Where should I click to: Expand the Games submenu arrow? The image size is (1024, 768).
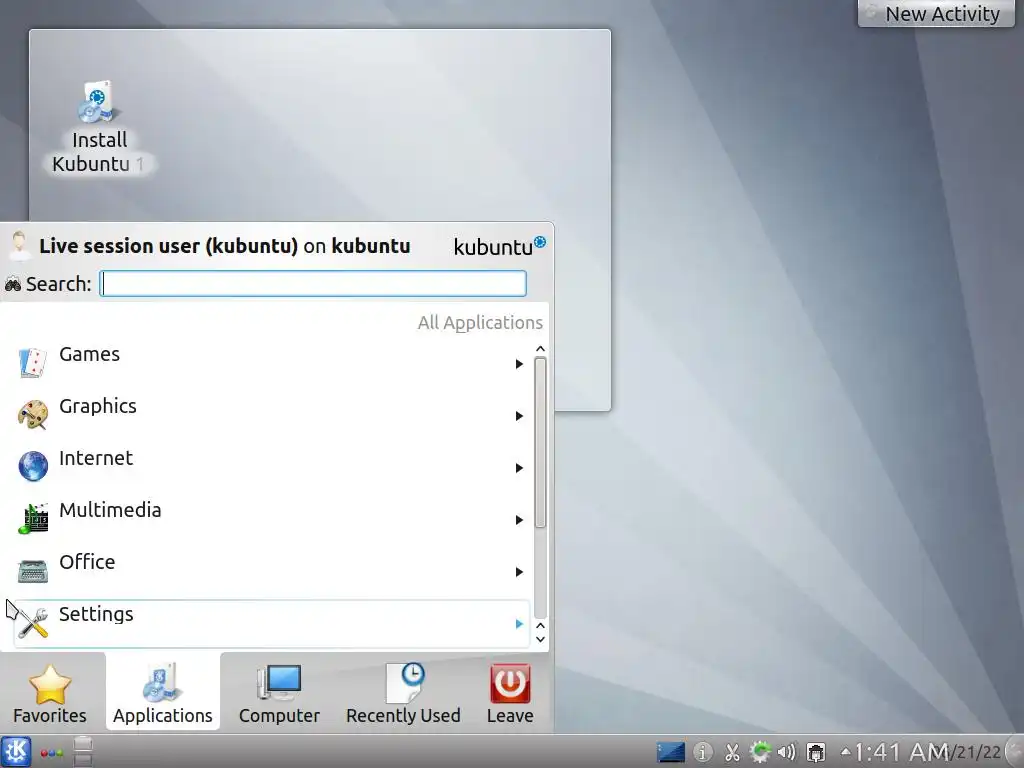[x=519, y=364]
